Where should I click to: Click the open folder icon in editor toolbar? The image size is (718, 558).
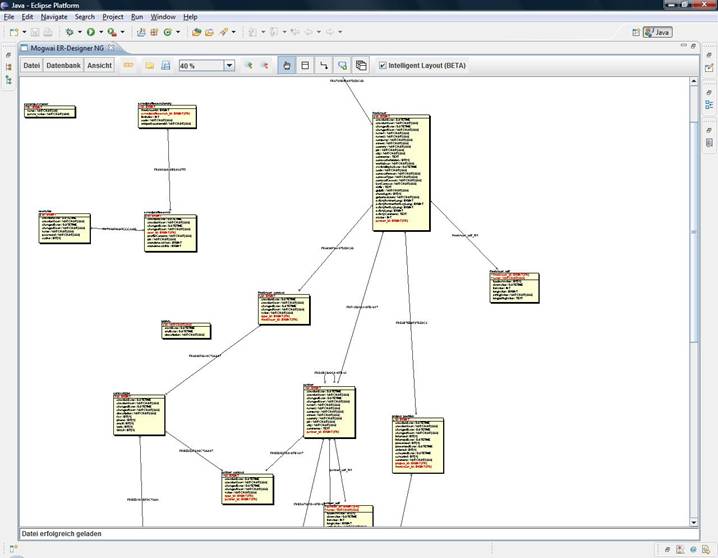[148, 65]
